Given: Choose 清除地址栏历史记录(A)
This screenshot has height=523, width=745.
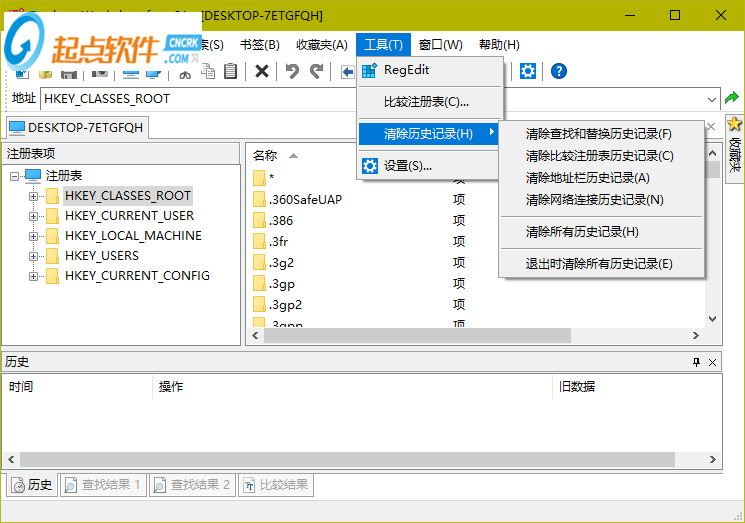Looking at the screenshot, I should pos(602,178).
